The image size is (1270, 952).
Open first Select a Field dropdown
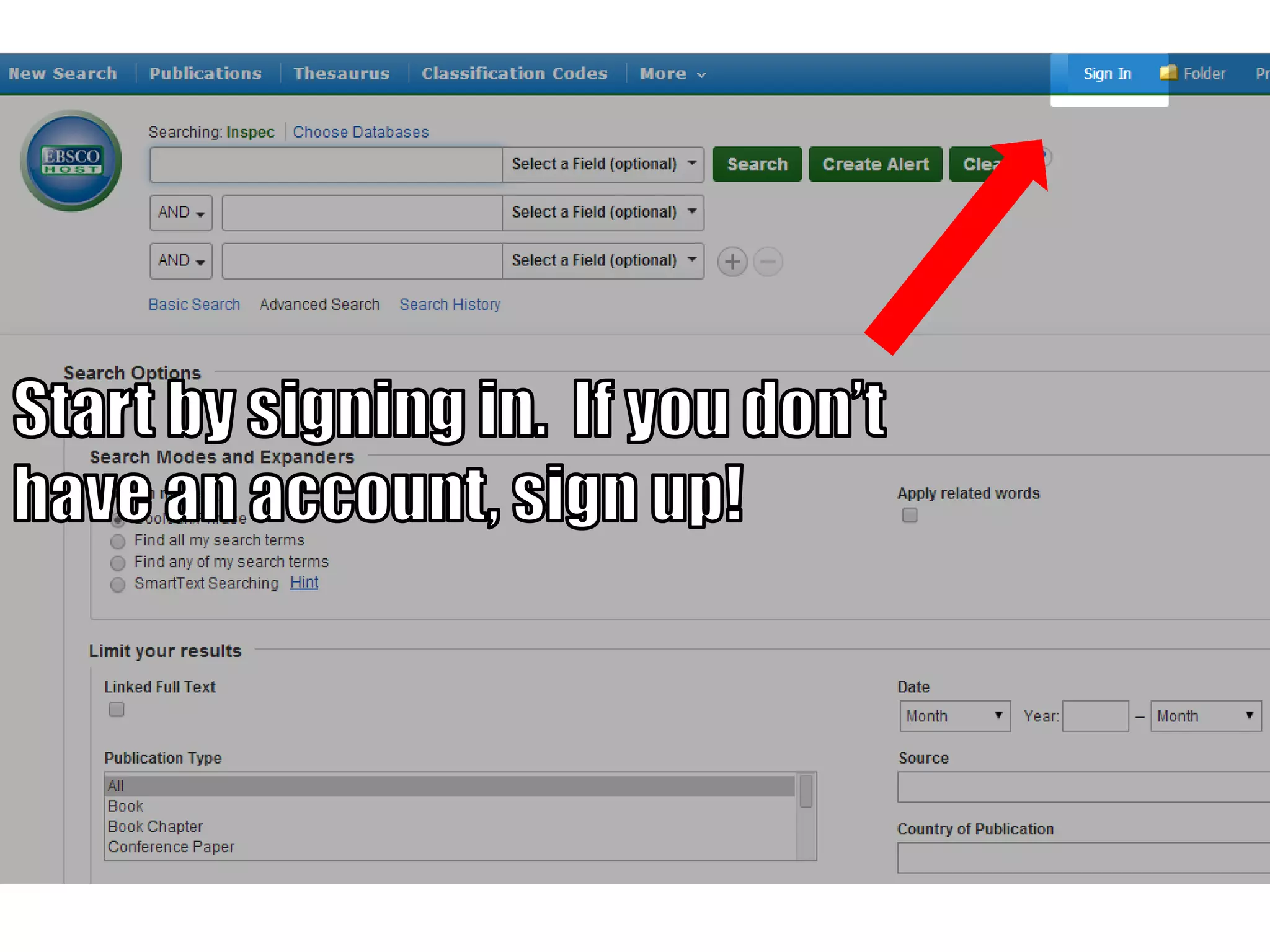tap(603, 164)
